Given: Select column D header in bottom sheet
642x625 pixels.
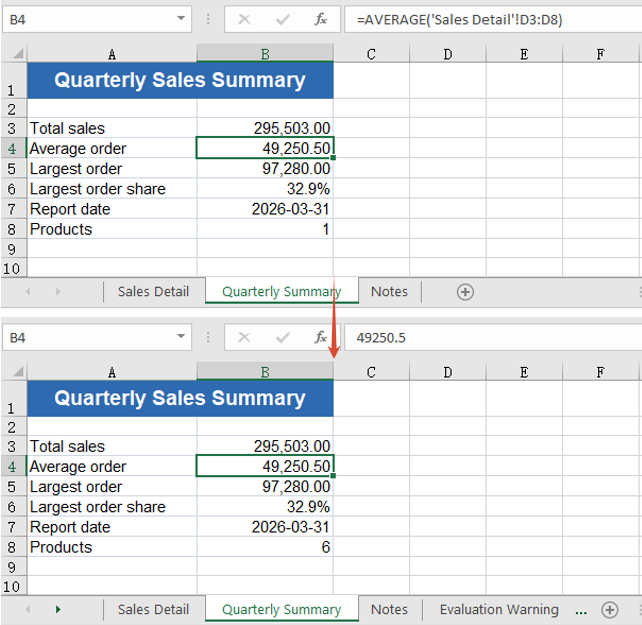Looking at the screenshot, I should (448, 372).
